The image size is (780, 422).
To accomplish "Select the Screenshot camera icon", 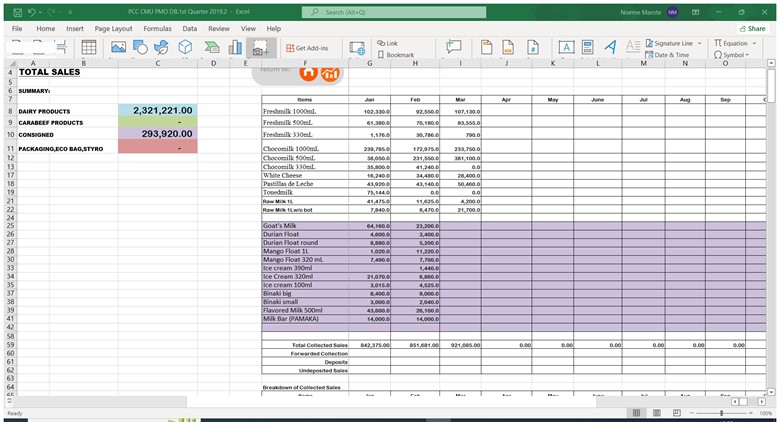I will (x=261, y=48).
